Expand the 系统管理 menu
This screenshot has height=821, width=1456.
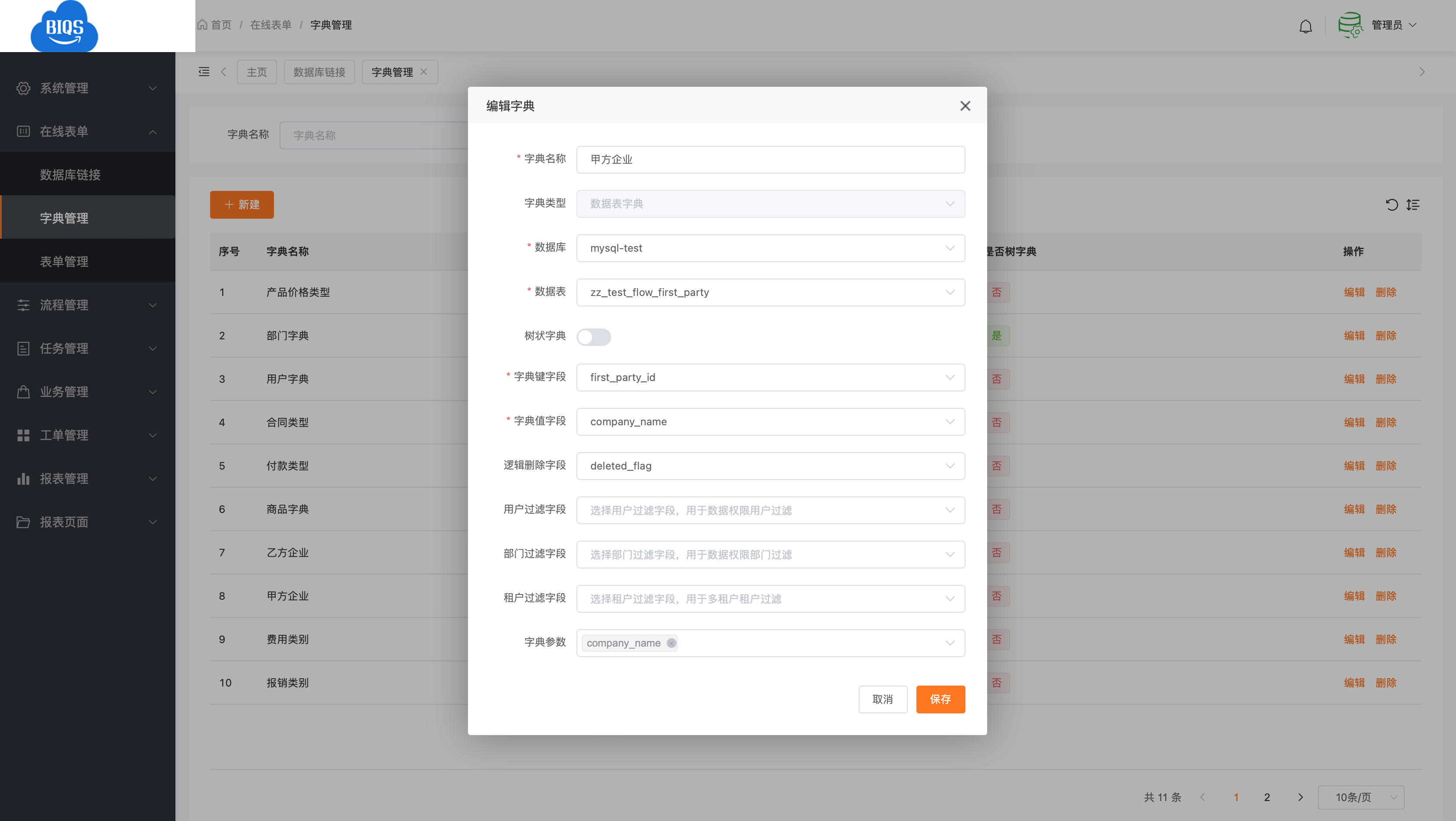click(88, 88)
